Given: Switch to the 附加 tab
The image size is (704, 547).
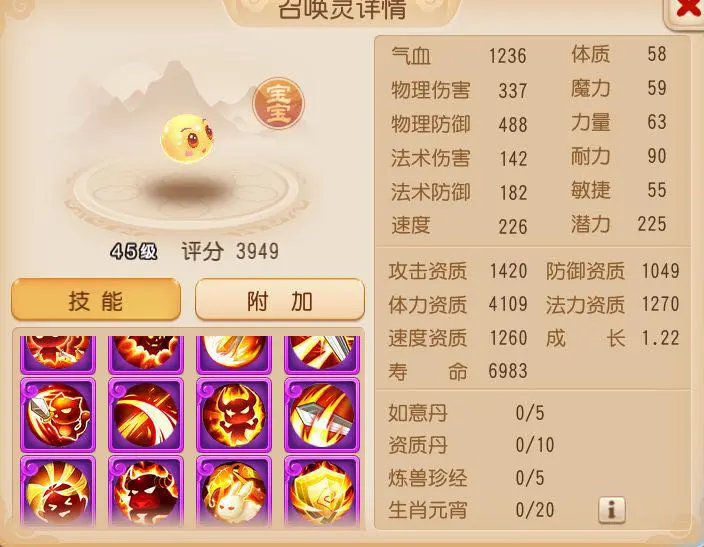Looking at the screenshot, I should [280, 300].
